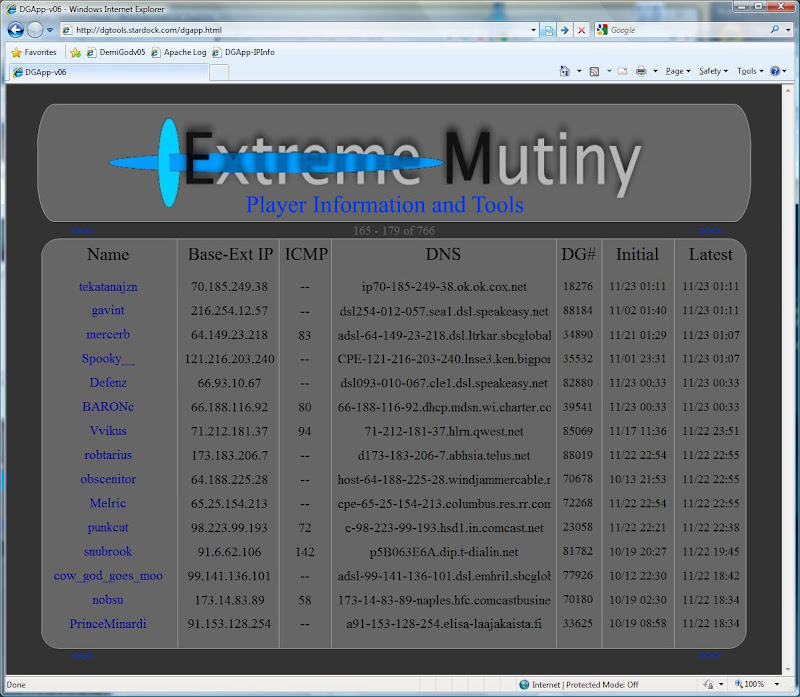This screenshot has width=800, height=697.
Task: Open the recent pages dropdown arrow
Action: point(49,30)
